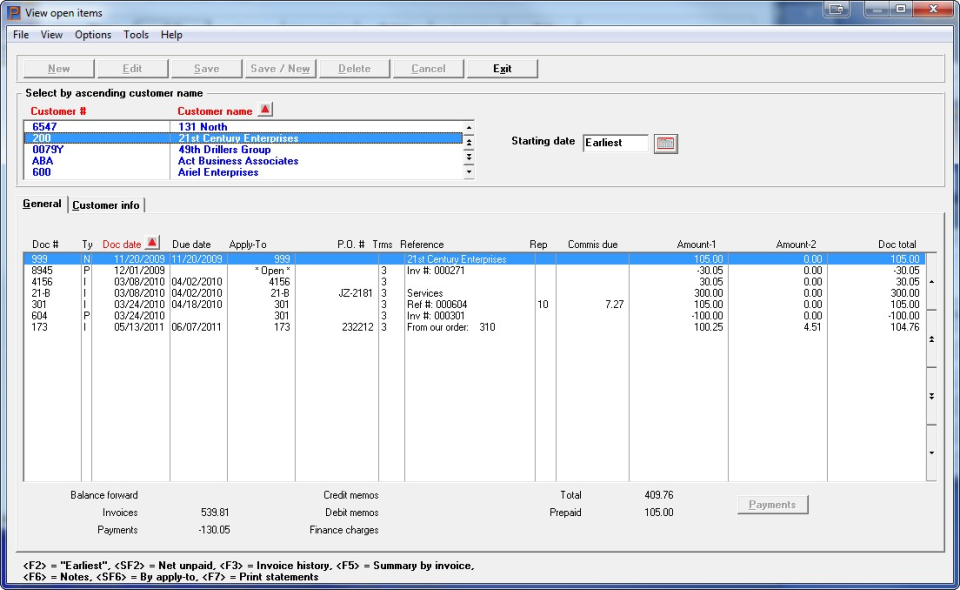Open the calendar picker beside Starting date

pyautogui.click(x=668, y=143)
